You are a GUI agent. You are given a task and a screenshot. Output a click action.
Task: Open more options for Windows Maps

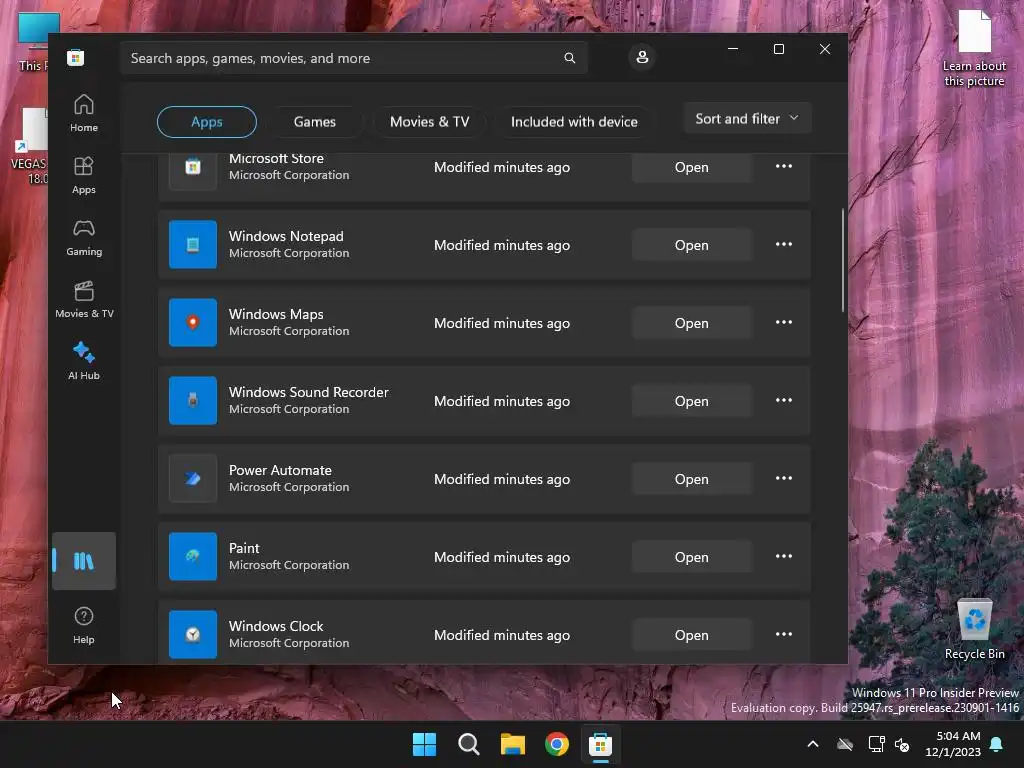point(784,322)
